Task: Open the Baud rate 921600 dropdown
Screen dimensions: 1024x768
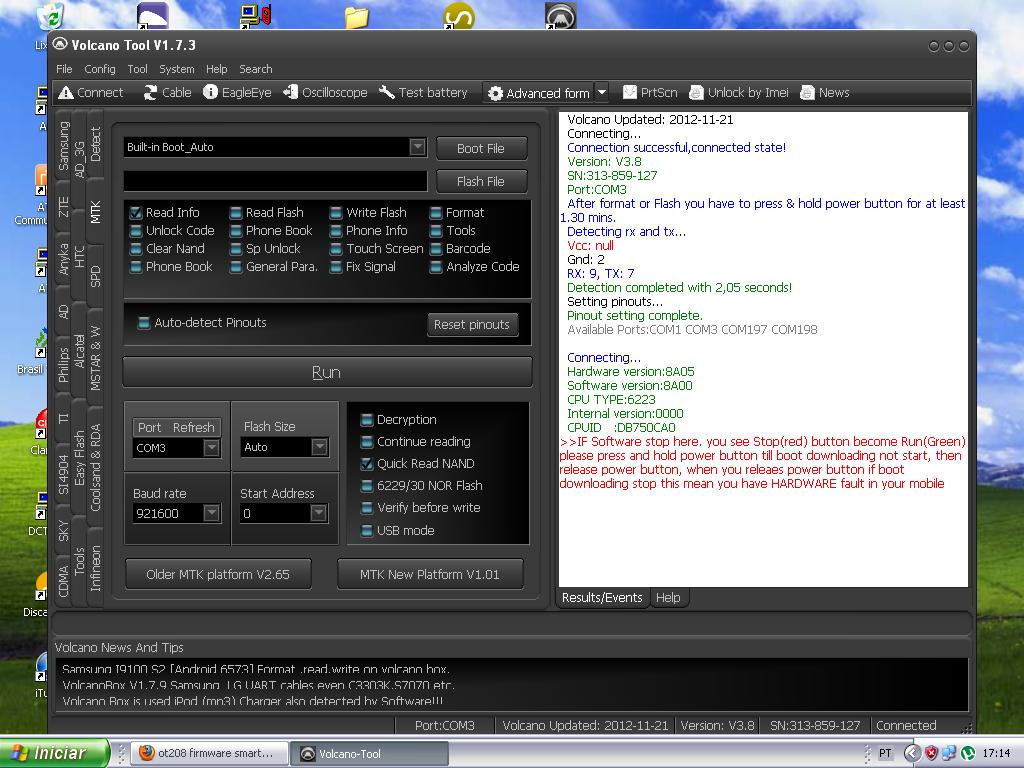Action: pos(211,513)
